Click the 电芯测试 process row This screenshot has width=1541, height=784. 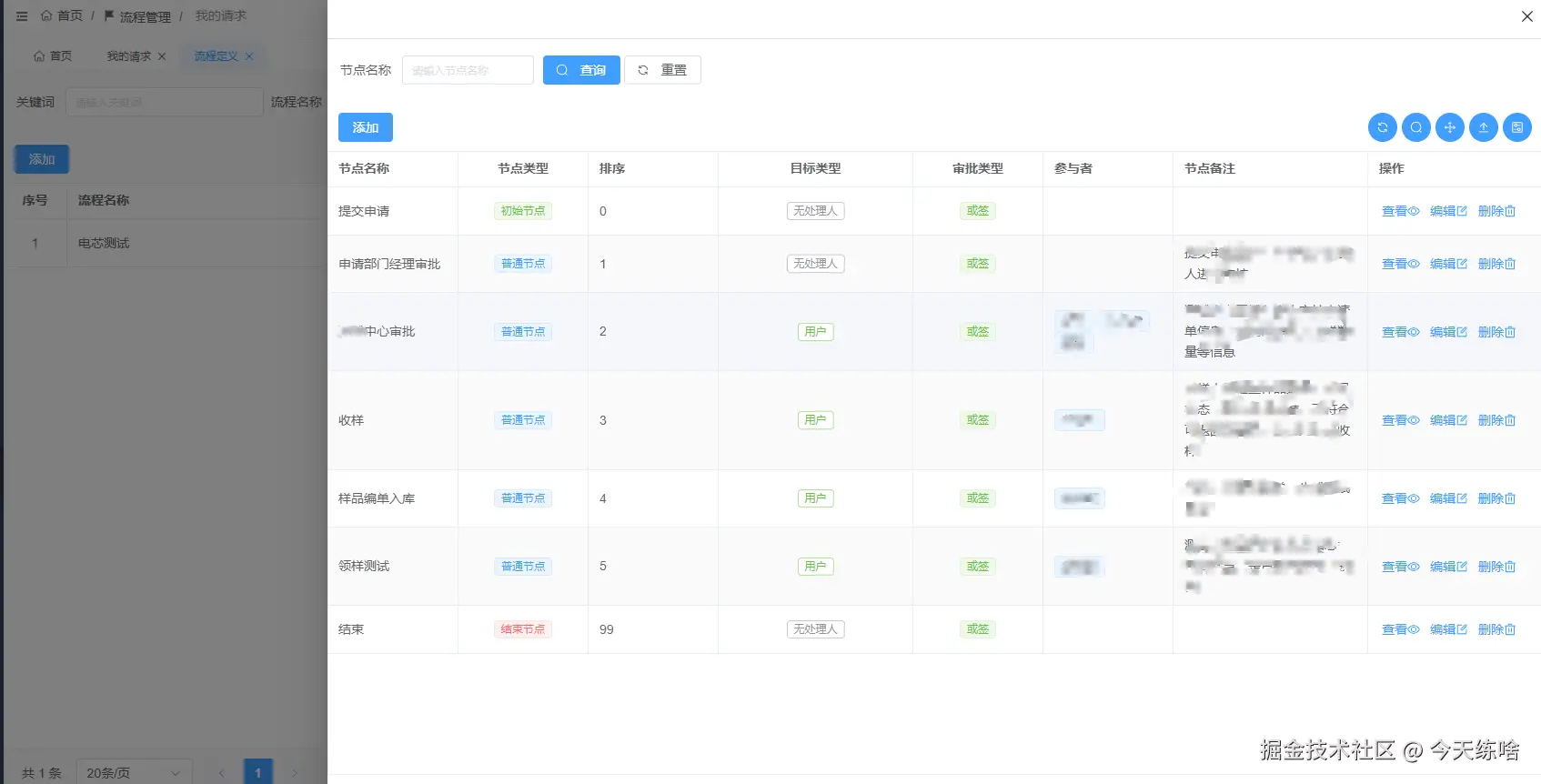[164, 244]
